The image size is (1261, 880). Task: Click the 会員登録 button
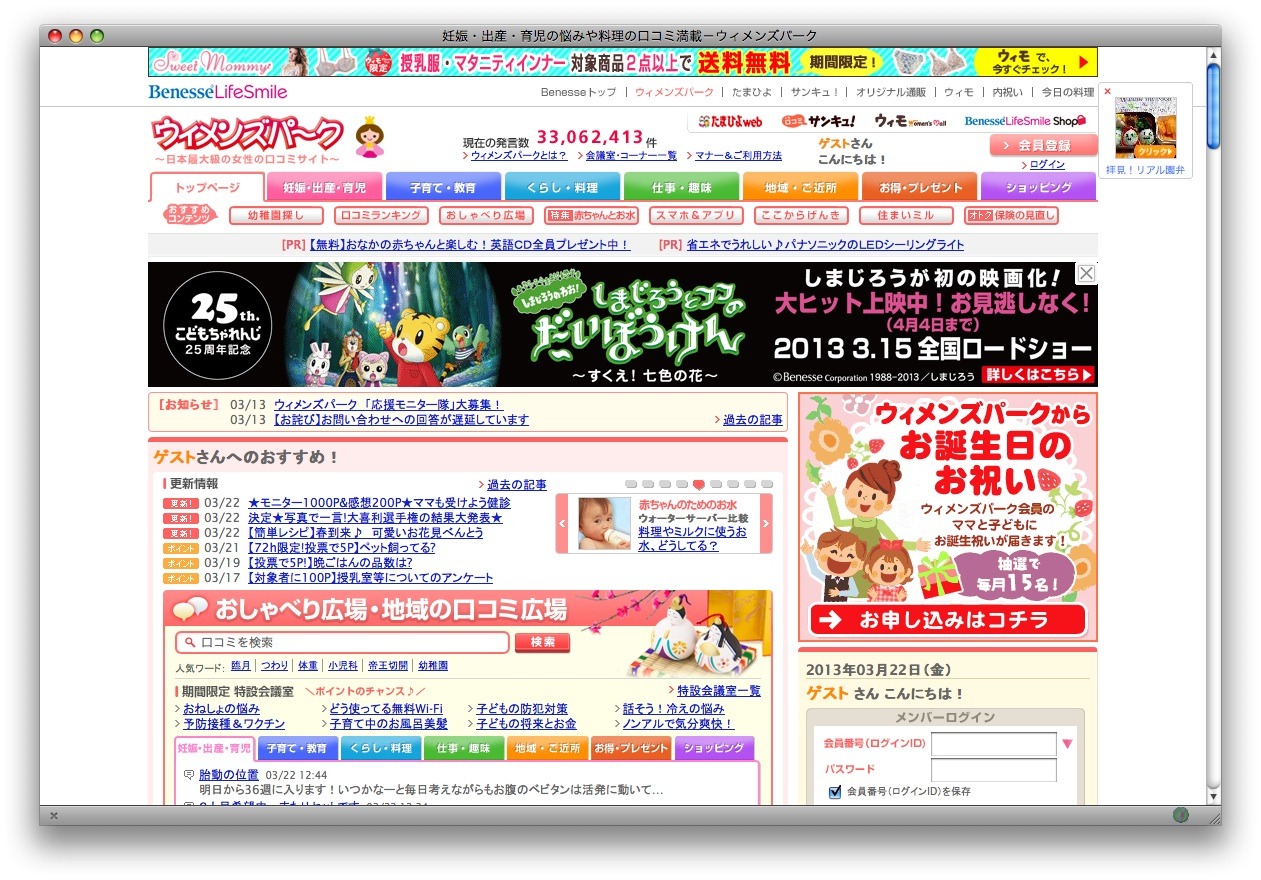point(1043,146)
